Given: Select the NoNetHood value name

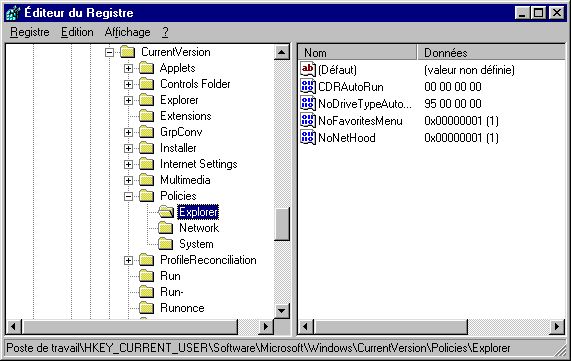Looking at the screenshot, I should click(347, 138).
